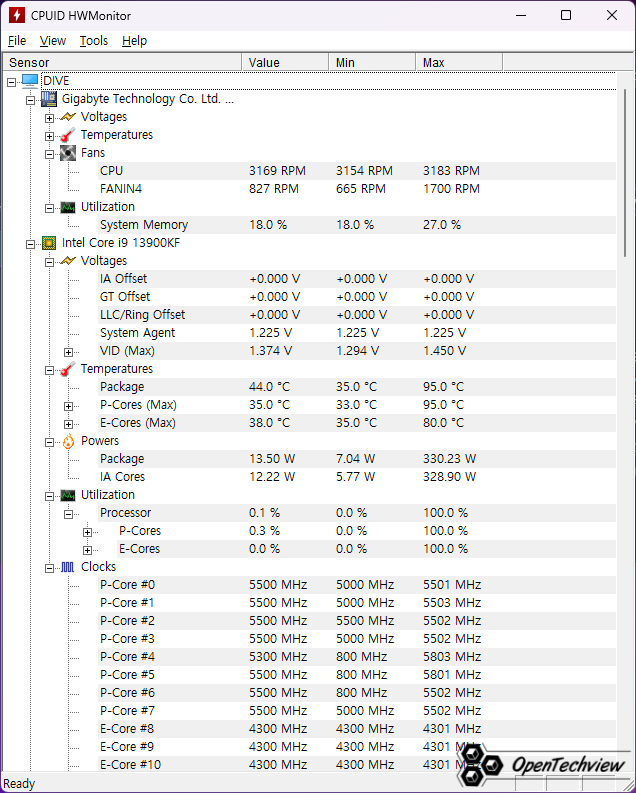Image resolution: width=636 pixels, height=793 pixels.
Task: Click the motherboard Temperatures thermometer icon
Action: (68, 135)
